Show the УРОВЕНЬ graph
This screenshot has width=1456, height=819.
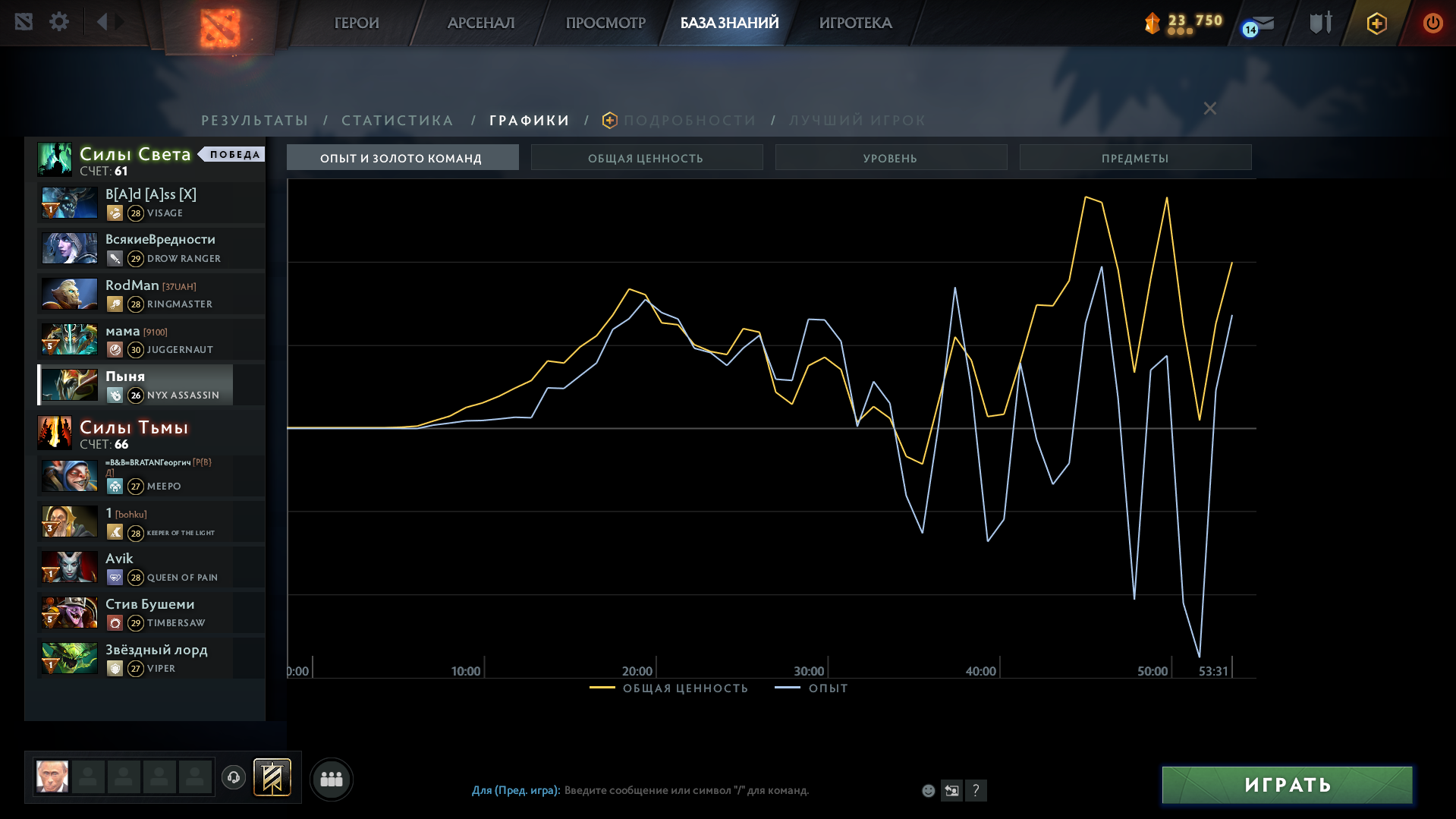tap(892, 157)
